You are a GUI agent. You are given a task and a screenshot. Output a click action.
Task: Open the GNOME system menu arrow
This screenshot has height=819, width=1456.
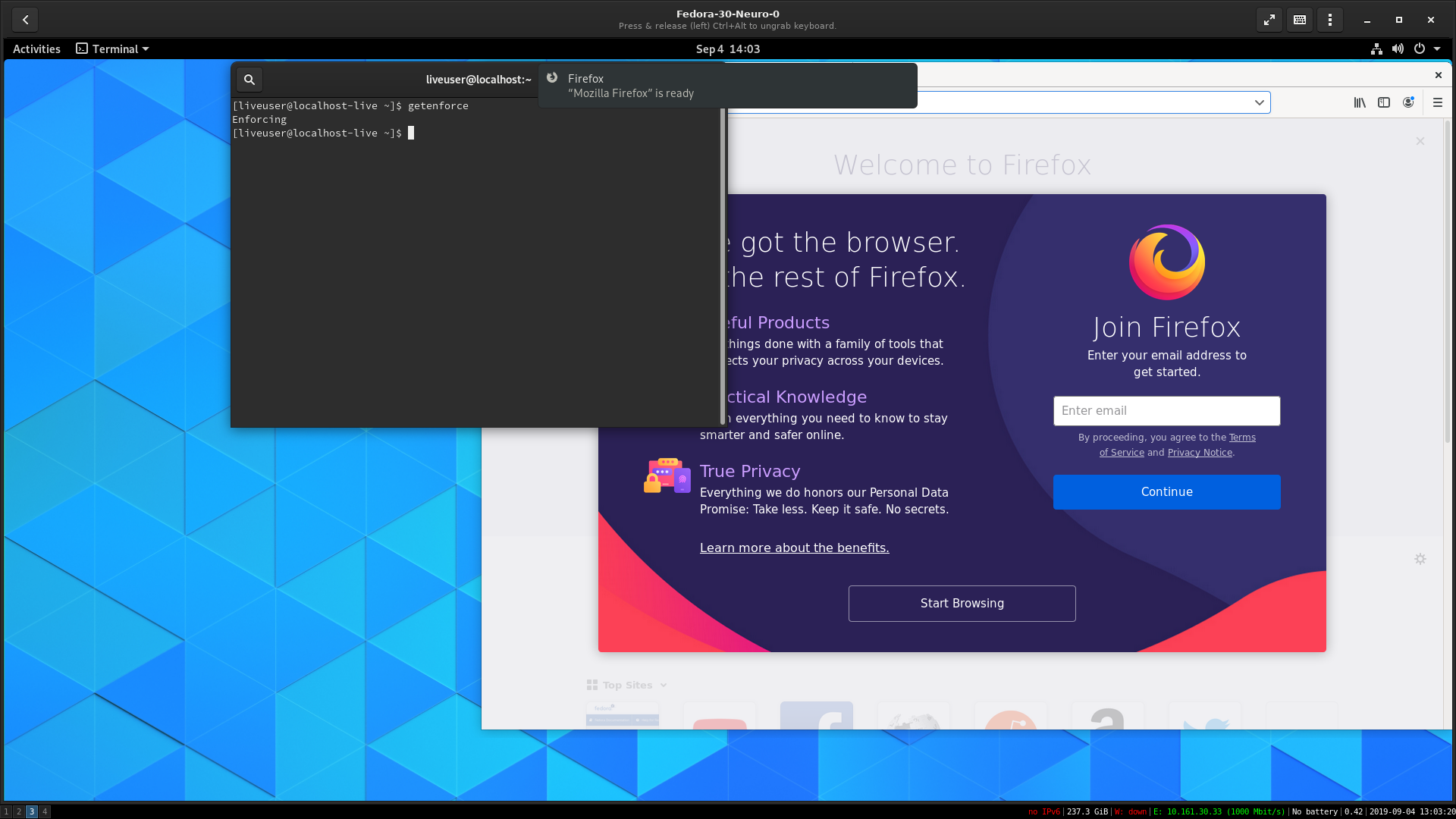point(1437,49)
